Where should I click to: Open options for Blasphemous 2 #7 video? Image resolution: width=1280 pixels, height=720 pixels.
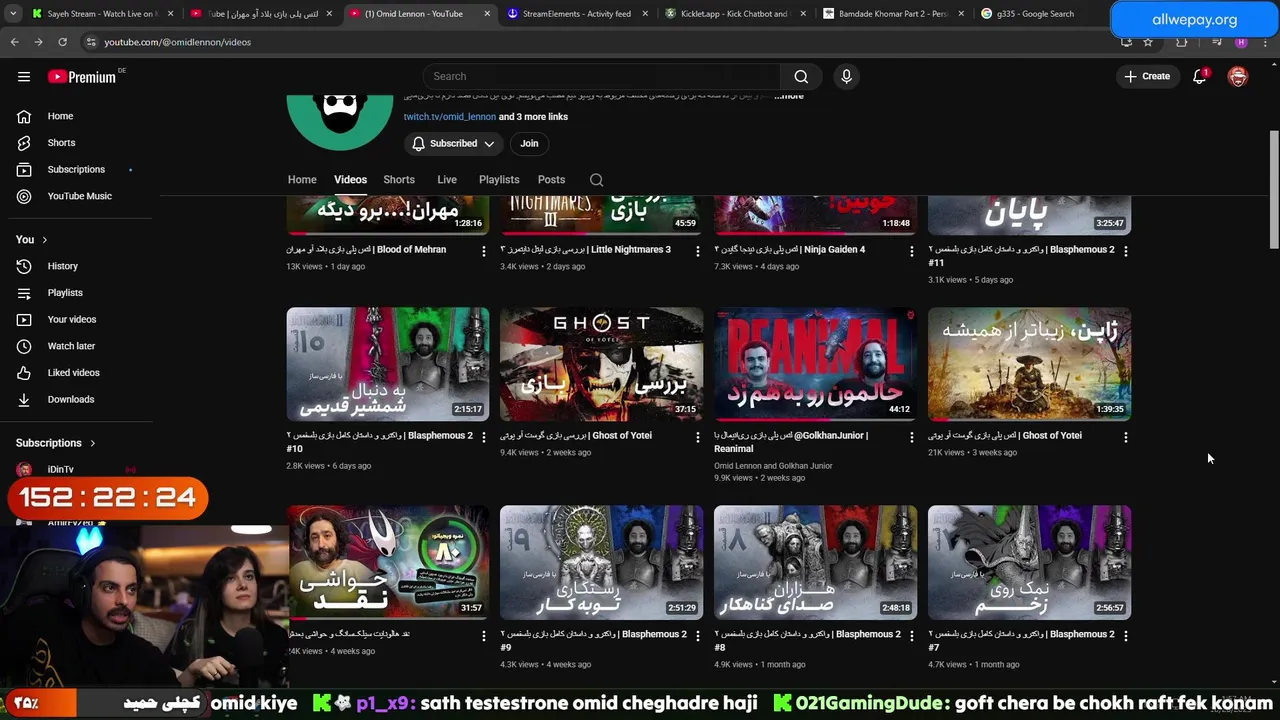1125,636
